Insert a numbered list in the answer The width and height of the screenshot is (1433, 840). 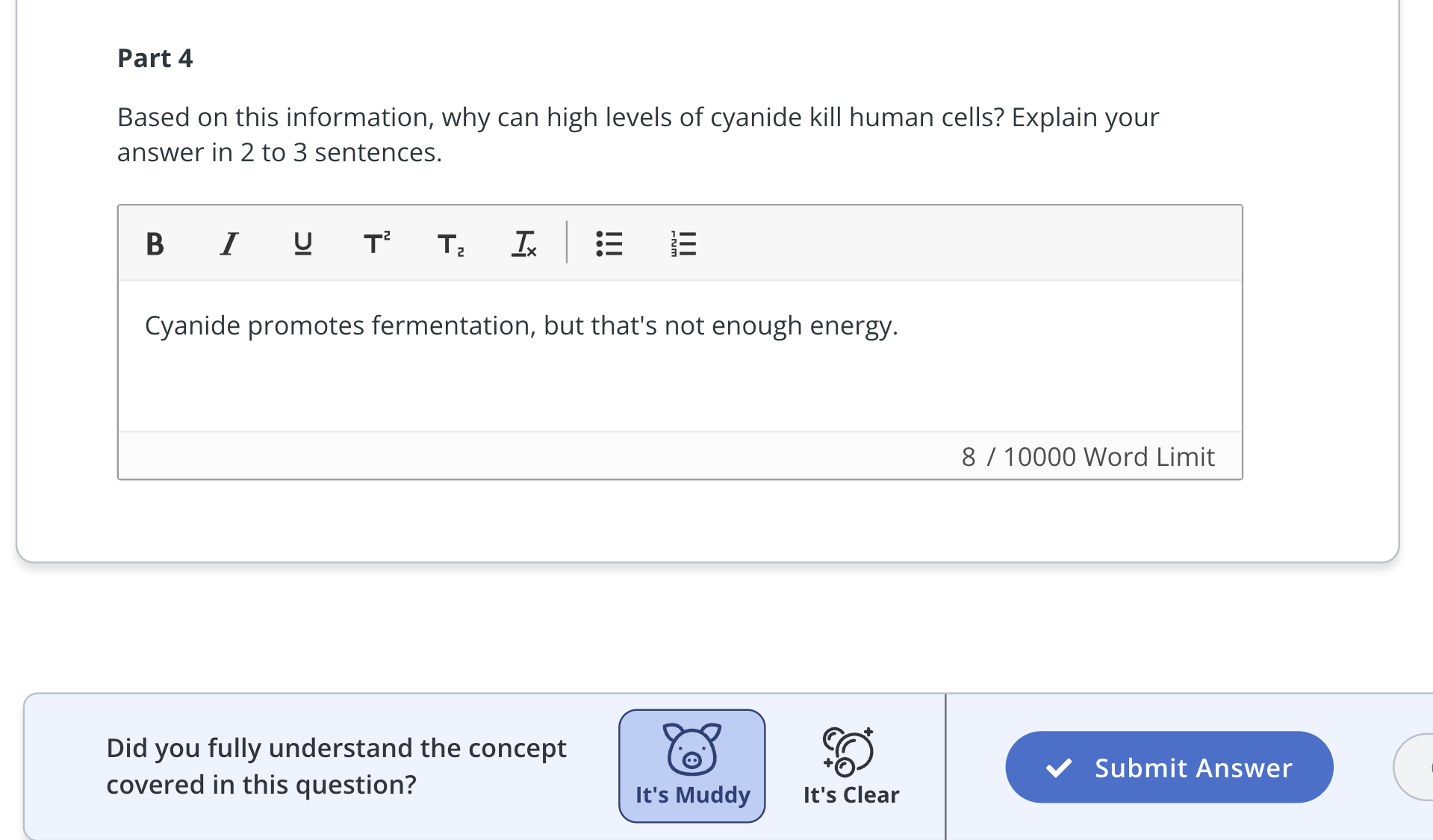(683, 243)
